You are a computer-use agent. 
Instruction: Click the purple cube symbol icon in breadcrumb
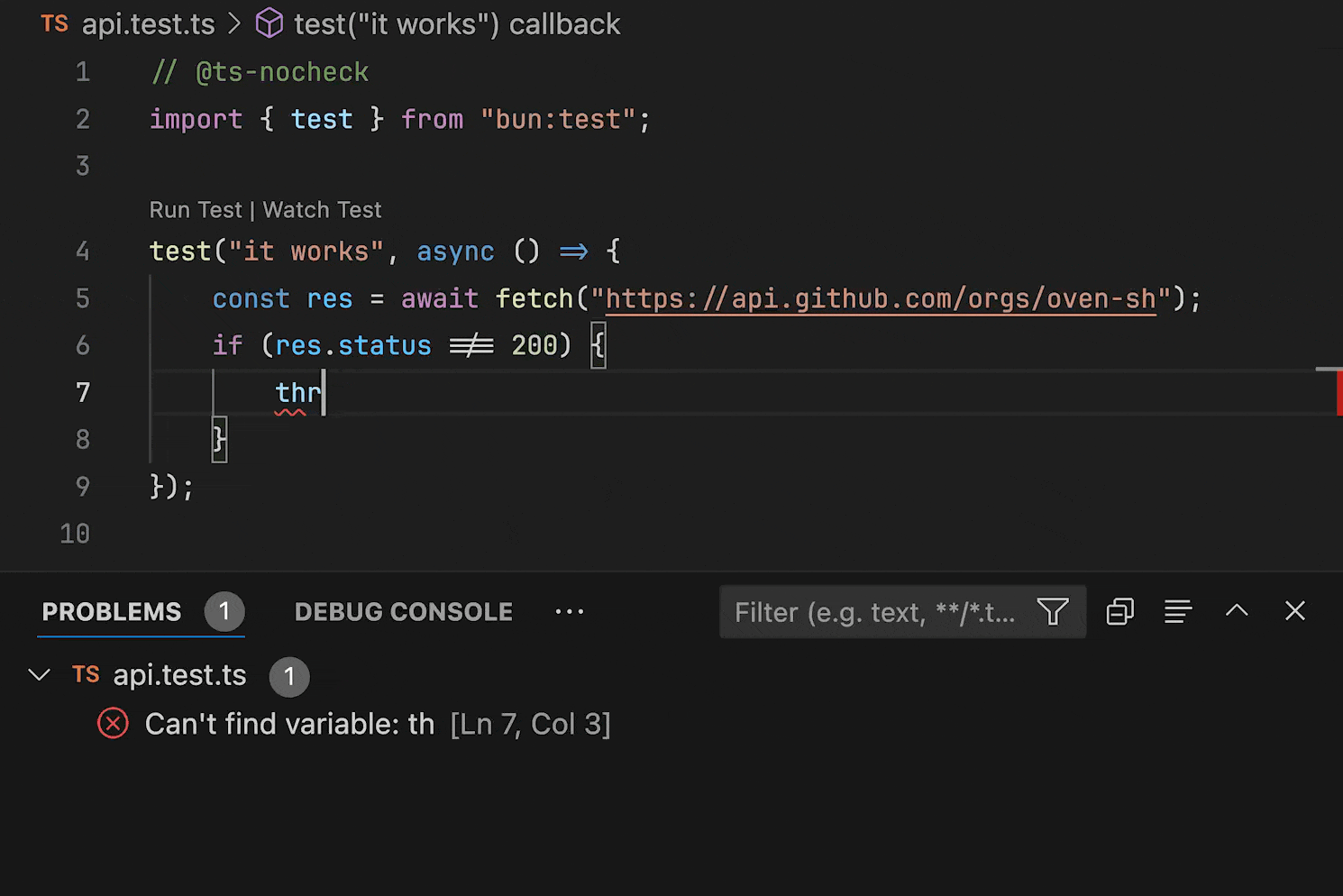(269, 24)
